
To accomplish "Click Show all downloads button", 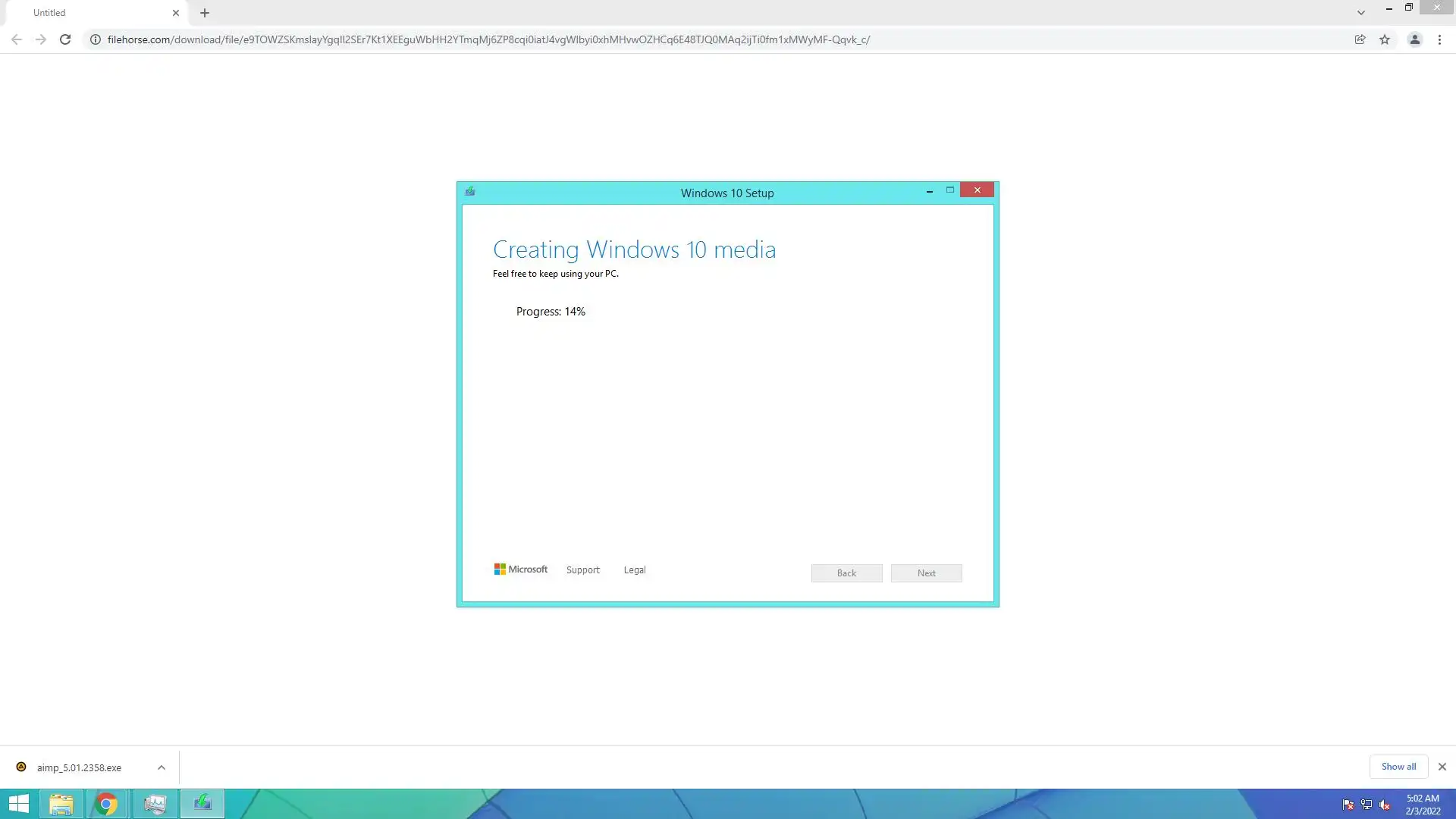I will pyautogui.click(x=1398, y=767).
